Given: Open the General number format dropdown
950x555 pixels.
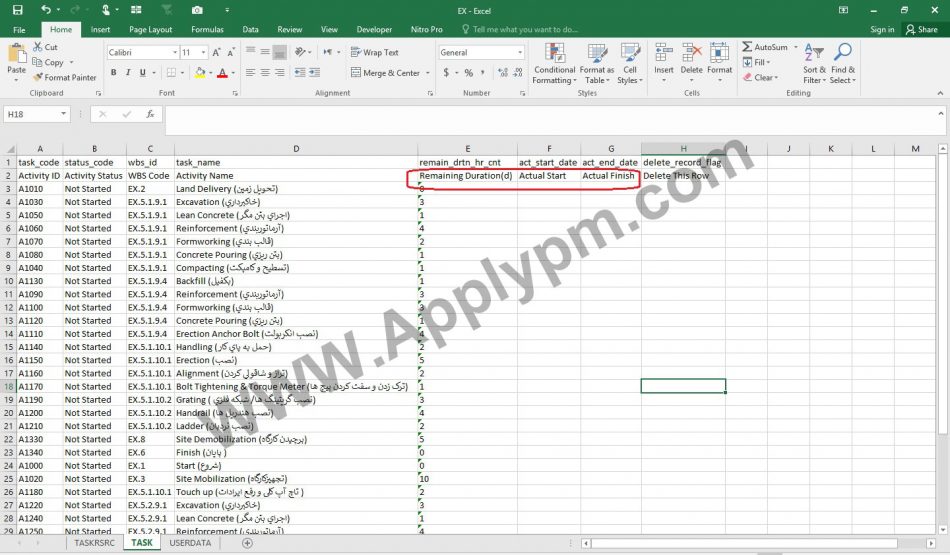Looking at the screenshot, I should [520, 53].
